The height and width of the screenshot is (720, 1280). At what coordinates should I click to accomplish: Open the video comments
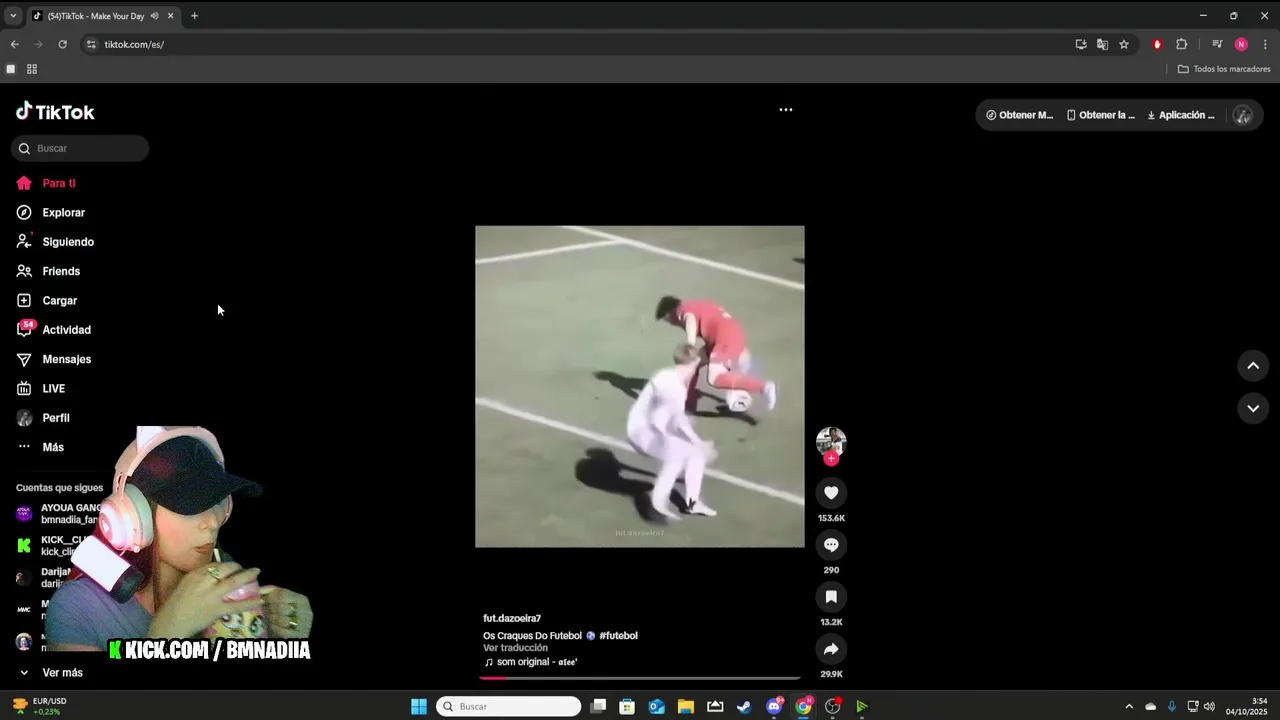(x=831, y=545)
